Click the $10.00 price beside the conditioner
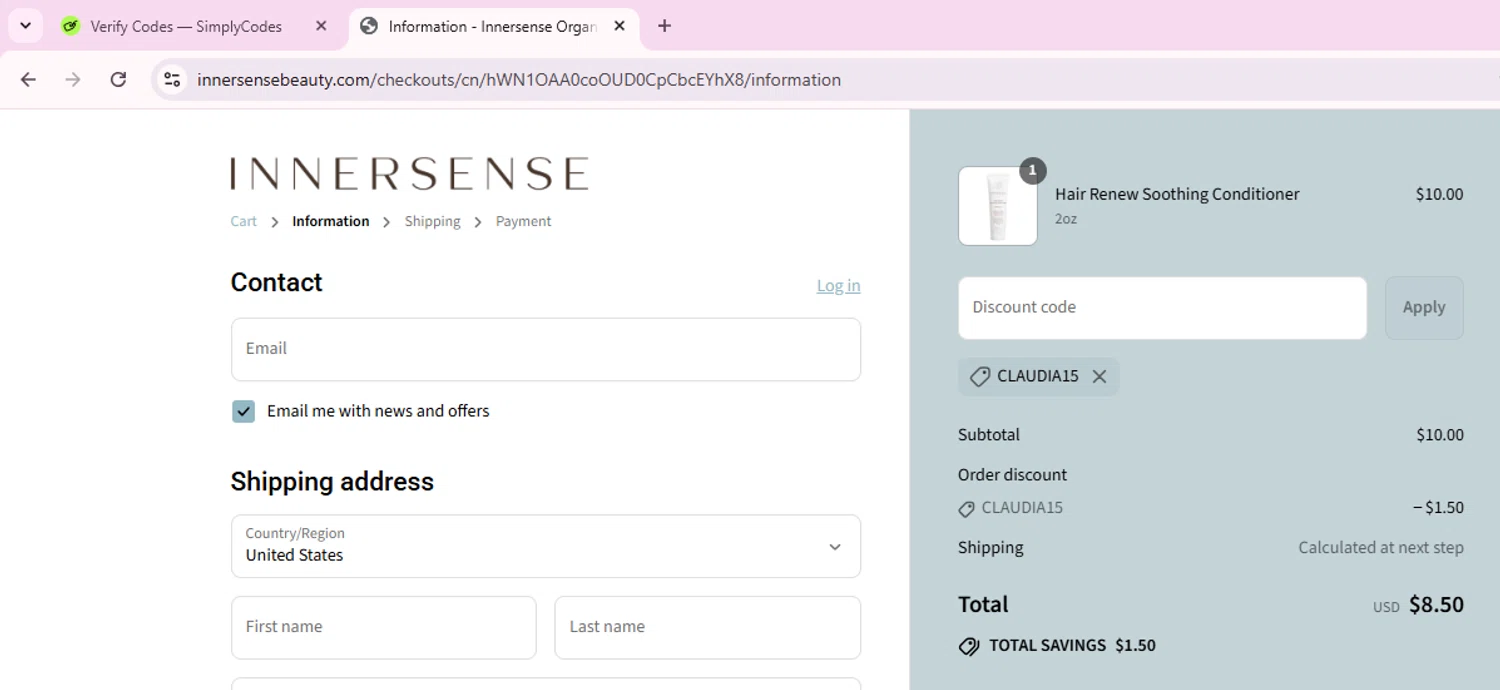Viewport: 1500px width, 690px height. pos(1439,195)
